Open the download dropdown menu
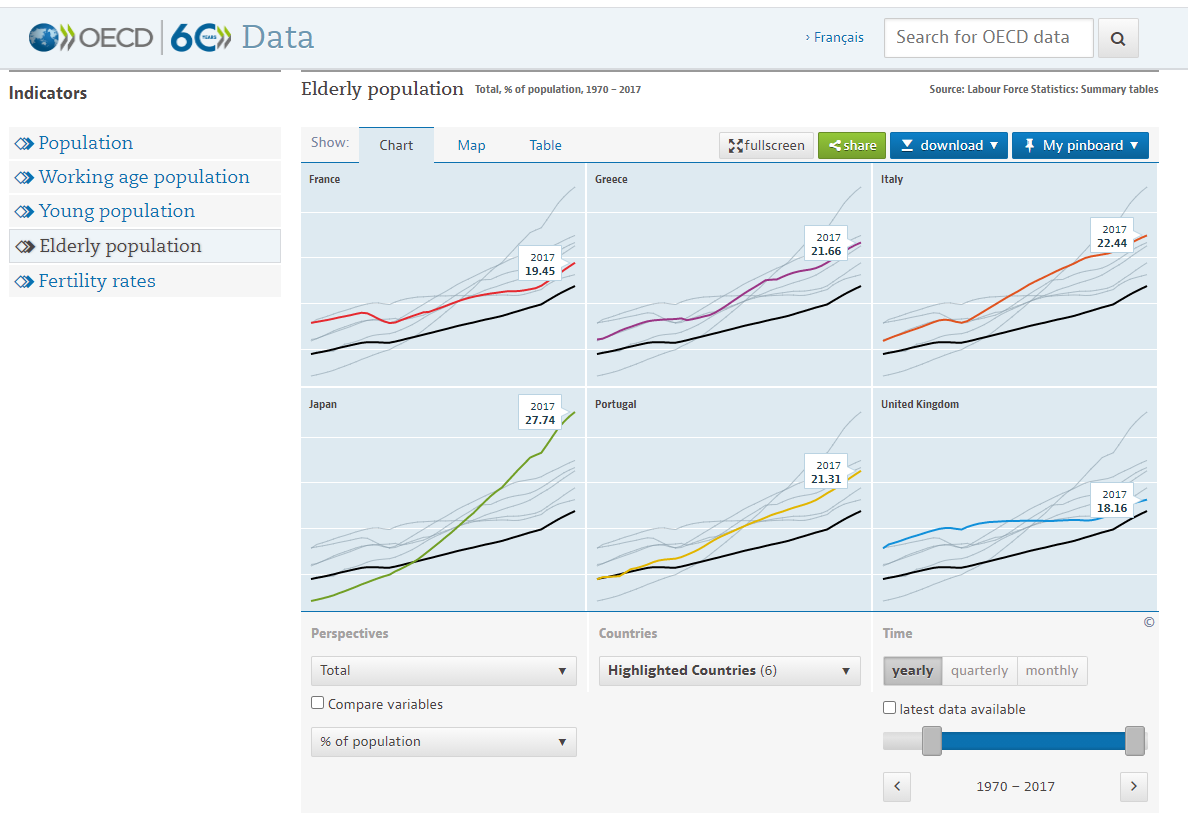Image resolution: width=1188 pixels, height=822 pixels. [949, 145]
